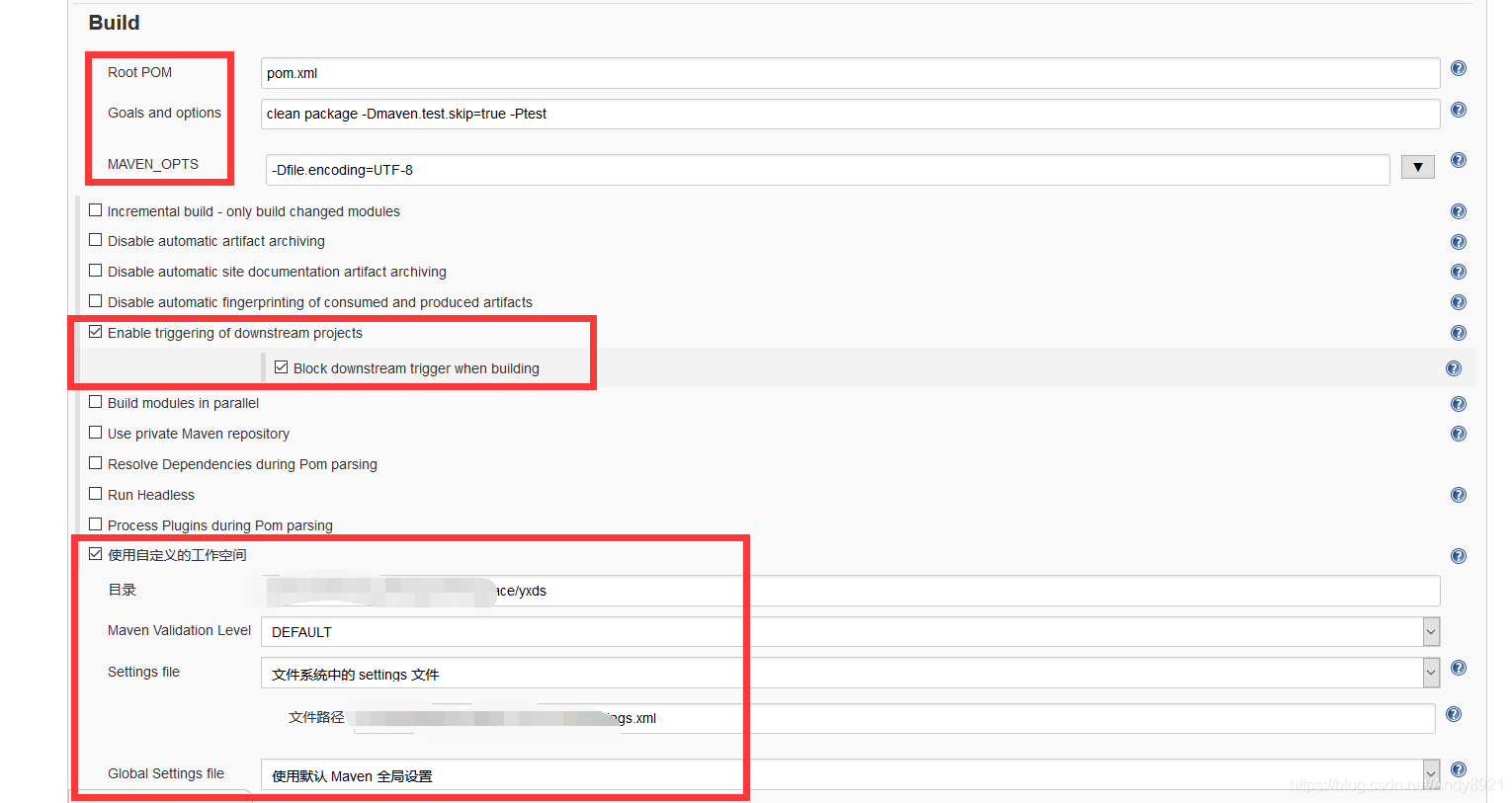Screen dimensions: 1512x803
Task: Tick Disable automatic fingerprinting of artifacts
Action: tap(95, 301)
